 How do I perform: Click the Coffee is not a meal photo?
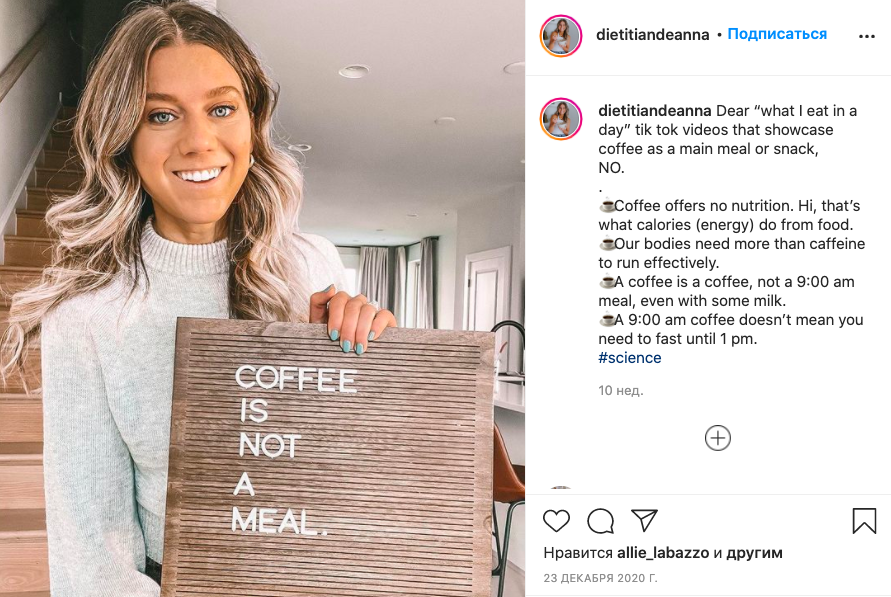(263, 299)
